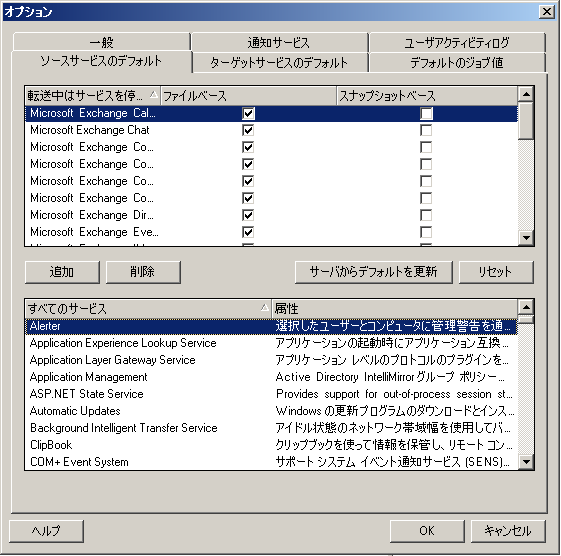The image size is (561, 556).
Task: Click the scroll thumb of the upper services list
Action: (526, 121)
